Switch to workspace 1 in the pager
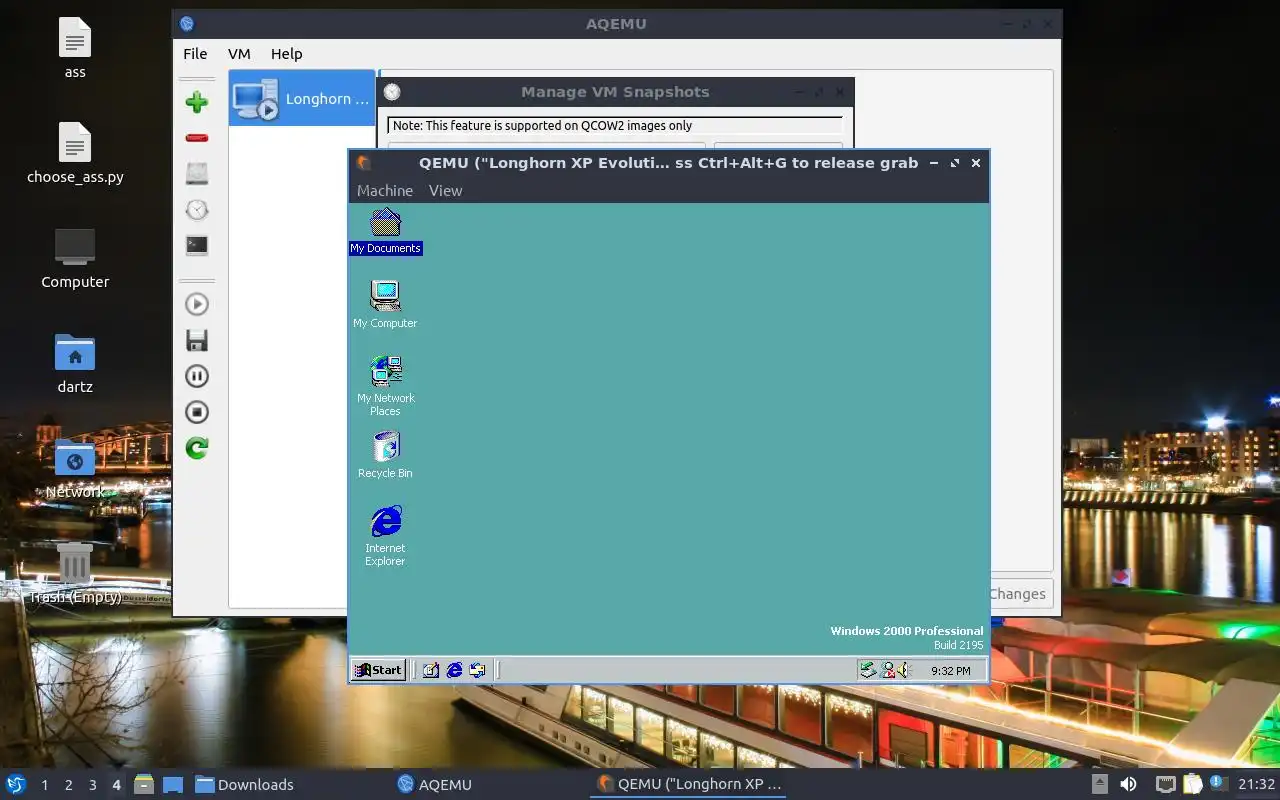Image resolution: width=1280 pixels, height=800 pixels. coord(44,785)
